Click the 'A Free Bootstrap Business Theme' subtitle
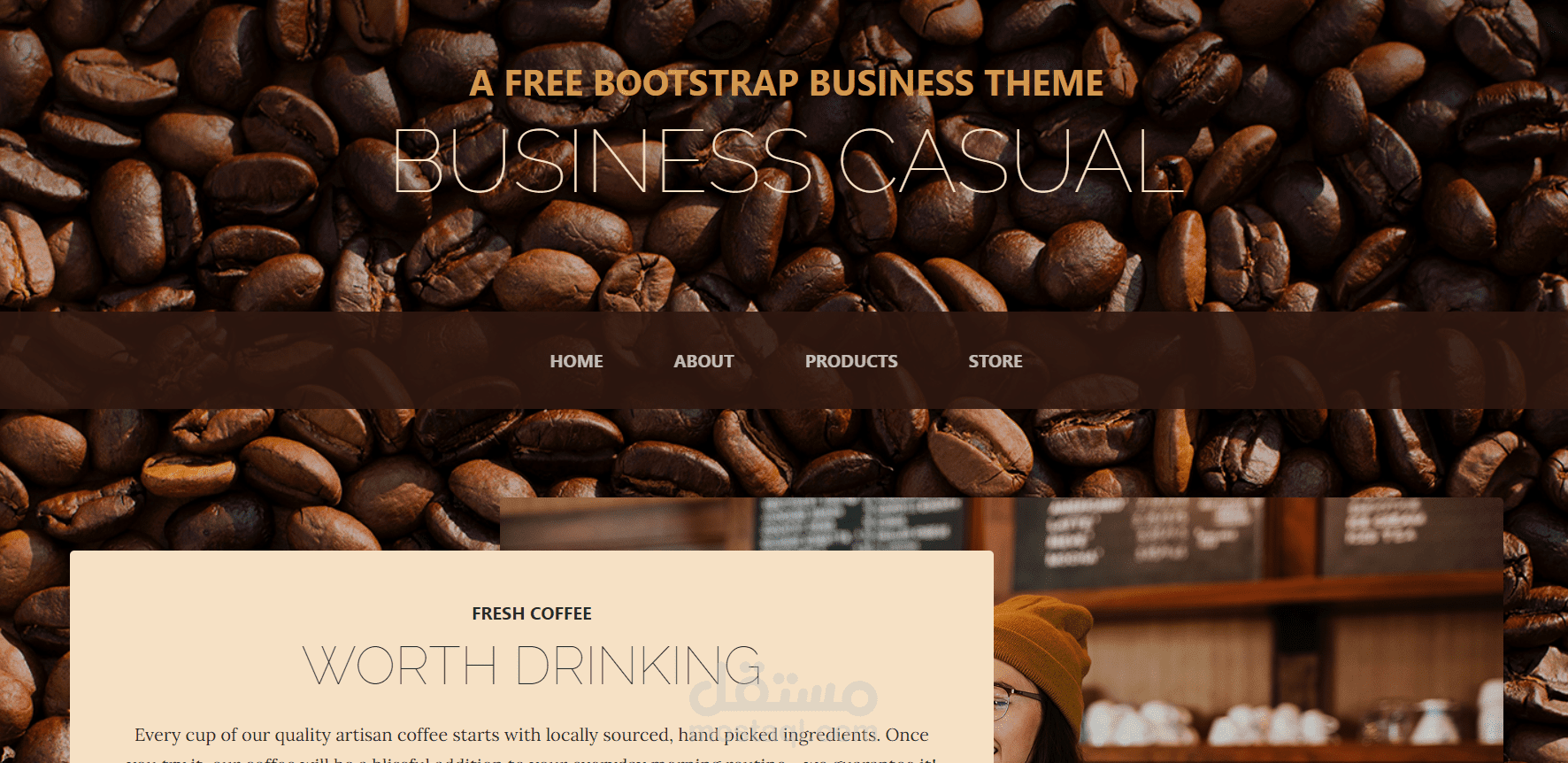1568x763 pixels. (787, 83)
